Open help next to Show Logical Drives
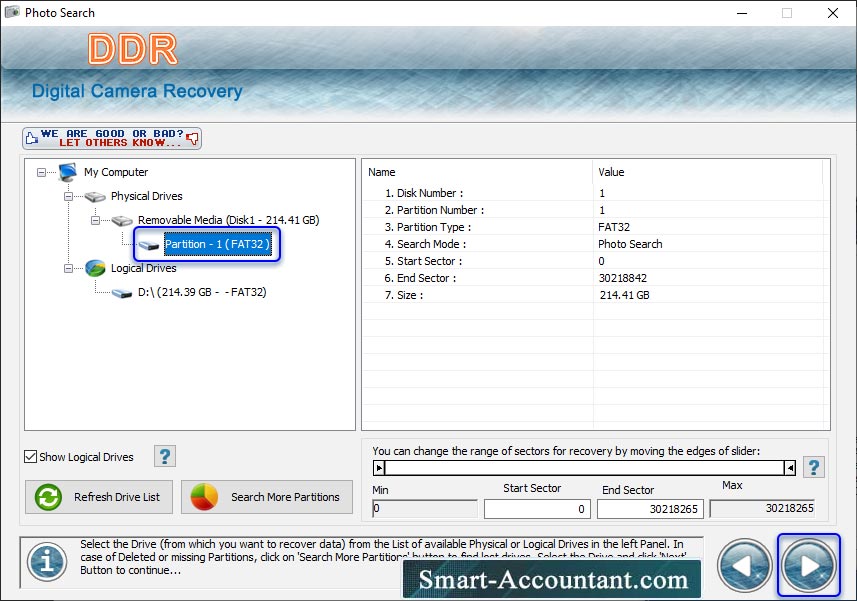 [x=165, y=456]
